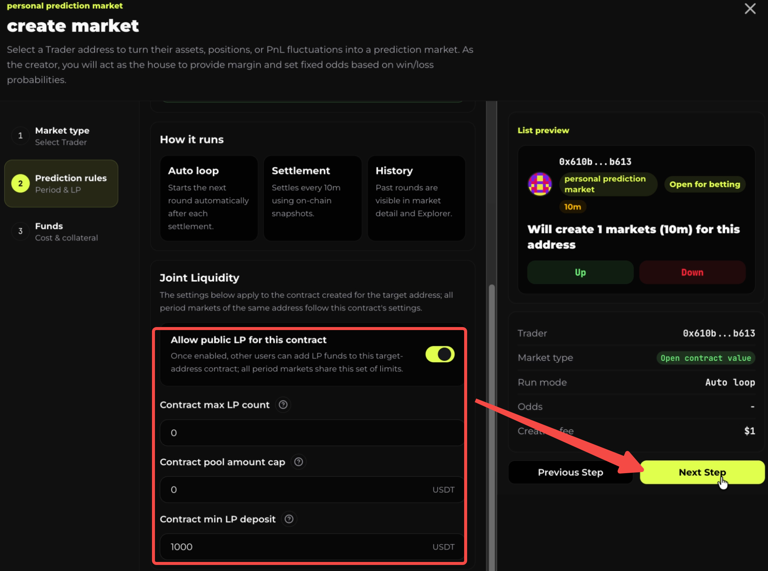Click the 'How it runs' heading
Screen dimensions: 768x571
(x=192, y=140)
